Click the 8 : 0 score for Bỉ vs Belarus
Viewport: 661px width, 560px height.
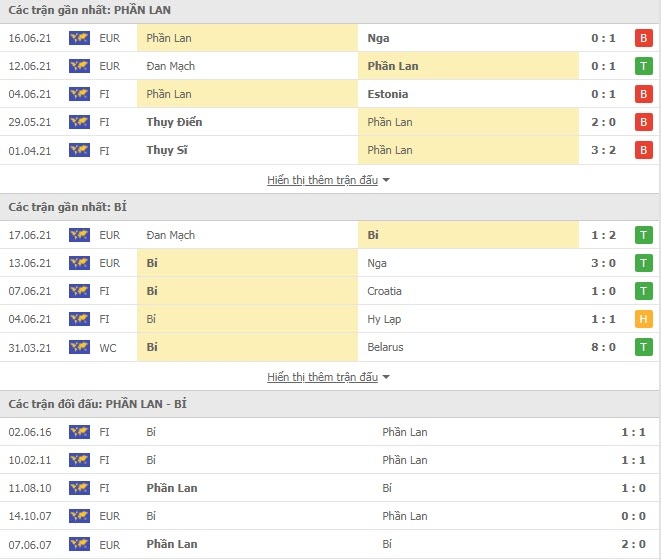[x=603, y=347]
